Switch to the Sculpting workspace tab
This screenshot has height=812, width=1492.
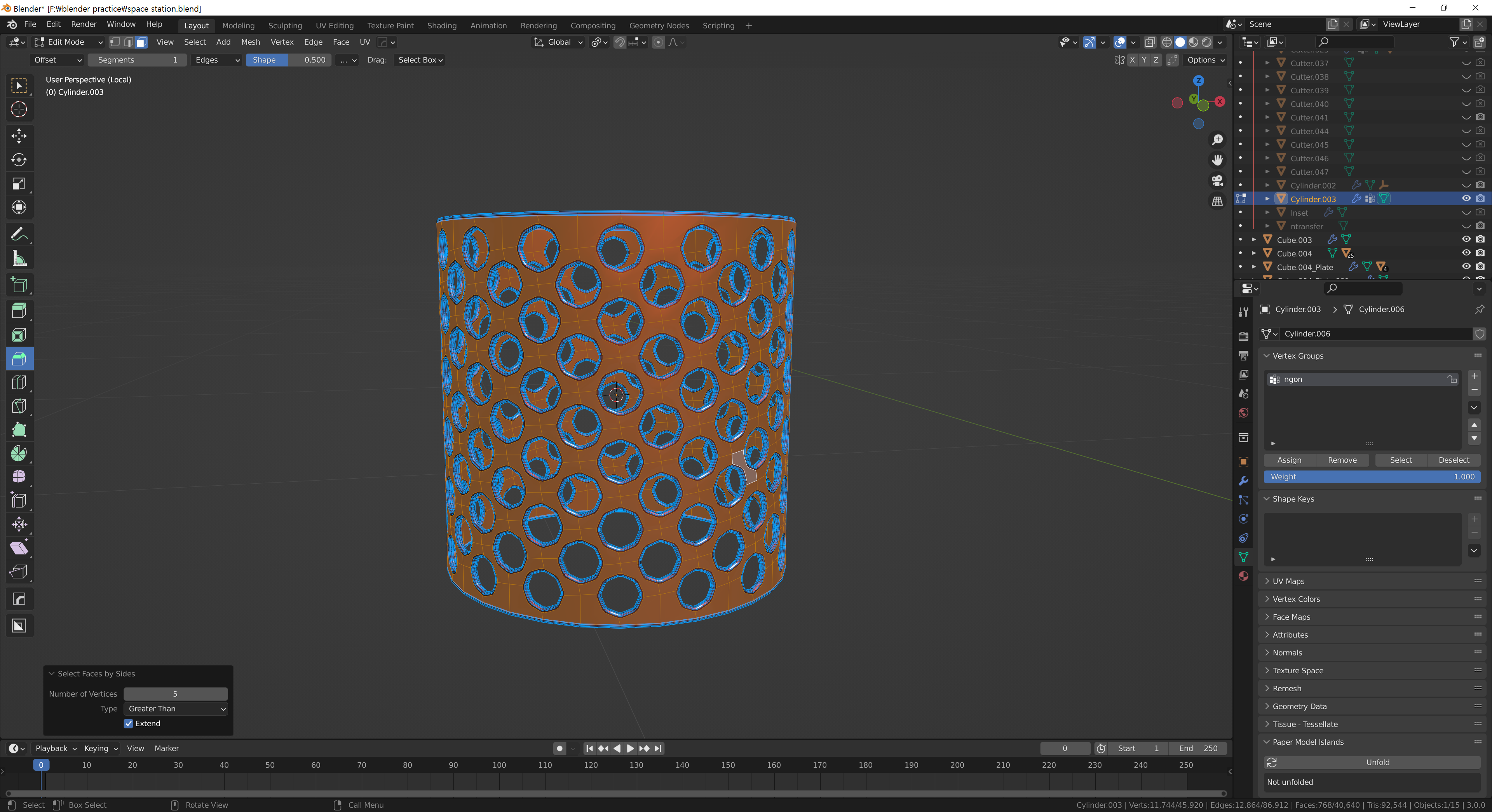285,26
